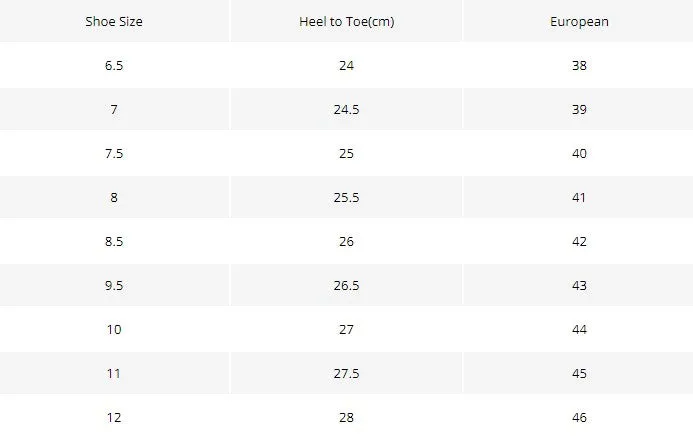Click European size 46 cell
The height and width of the screenshot is (443, 693).
pos(579,417)
